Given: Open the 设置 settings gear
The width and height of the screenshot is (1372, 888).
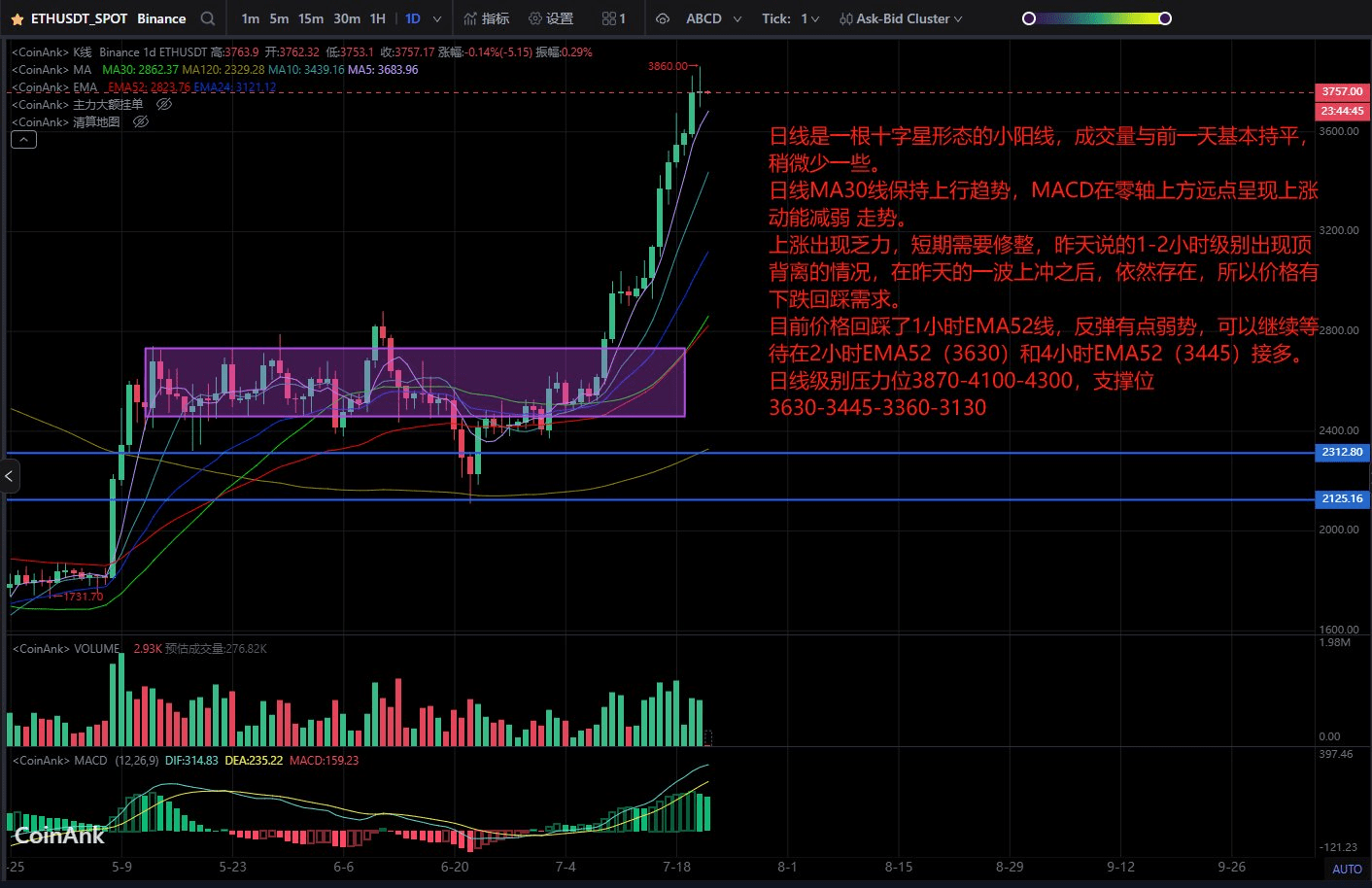Looking at the screenshot, I should [551, 18].
